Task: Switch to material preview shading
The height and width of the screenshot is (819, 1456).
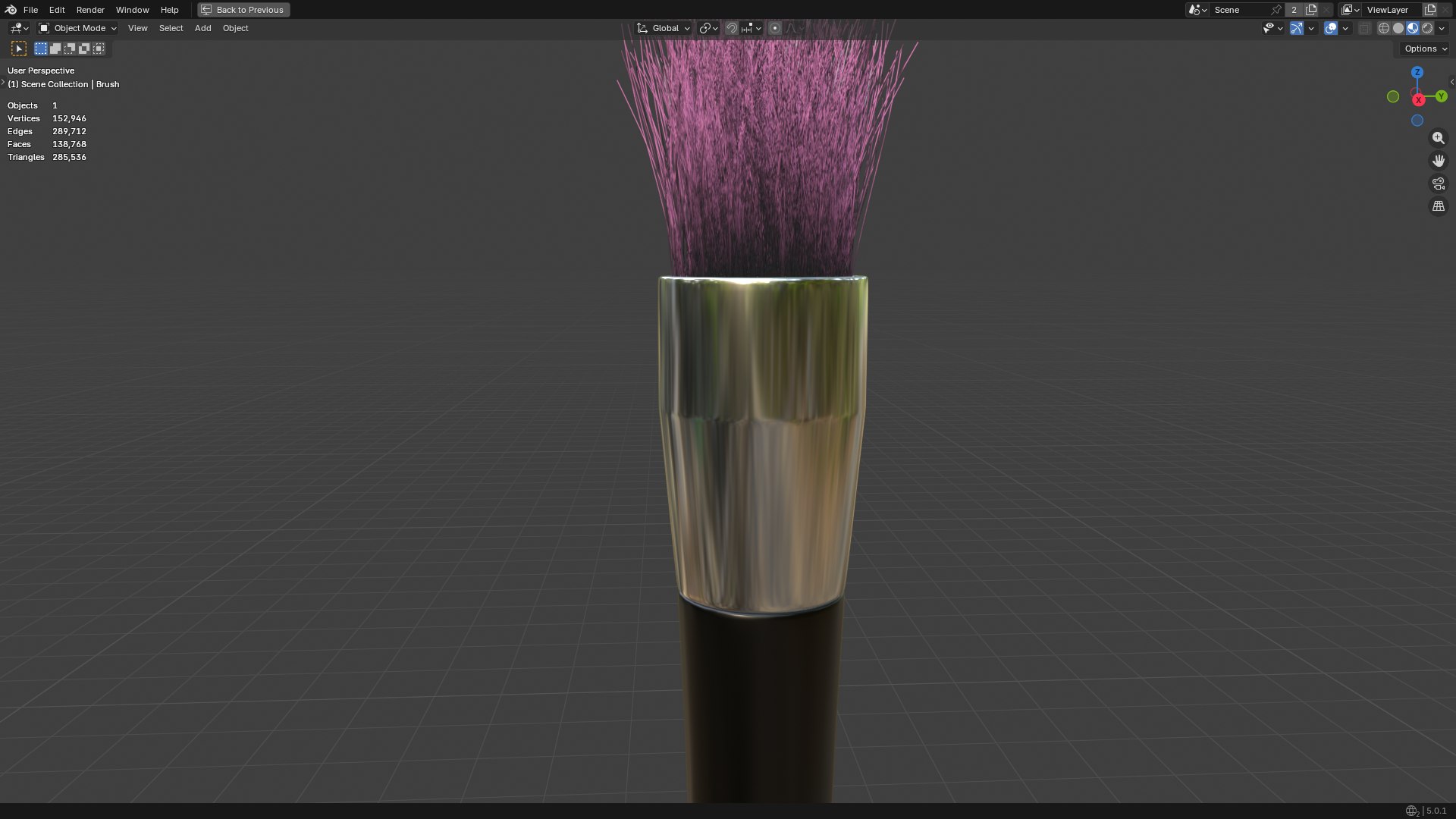Action: 1413,28
